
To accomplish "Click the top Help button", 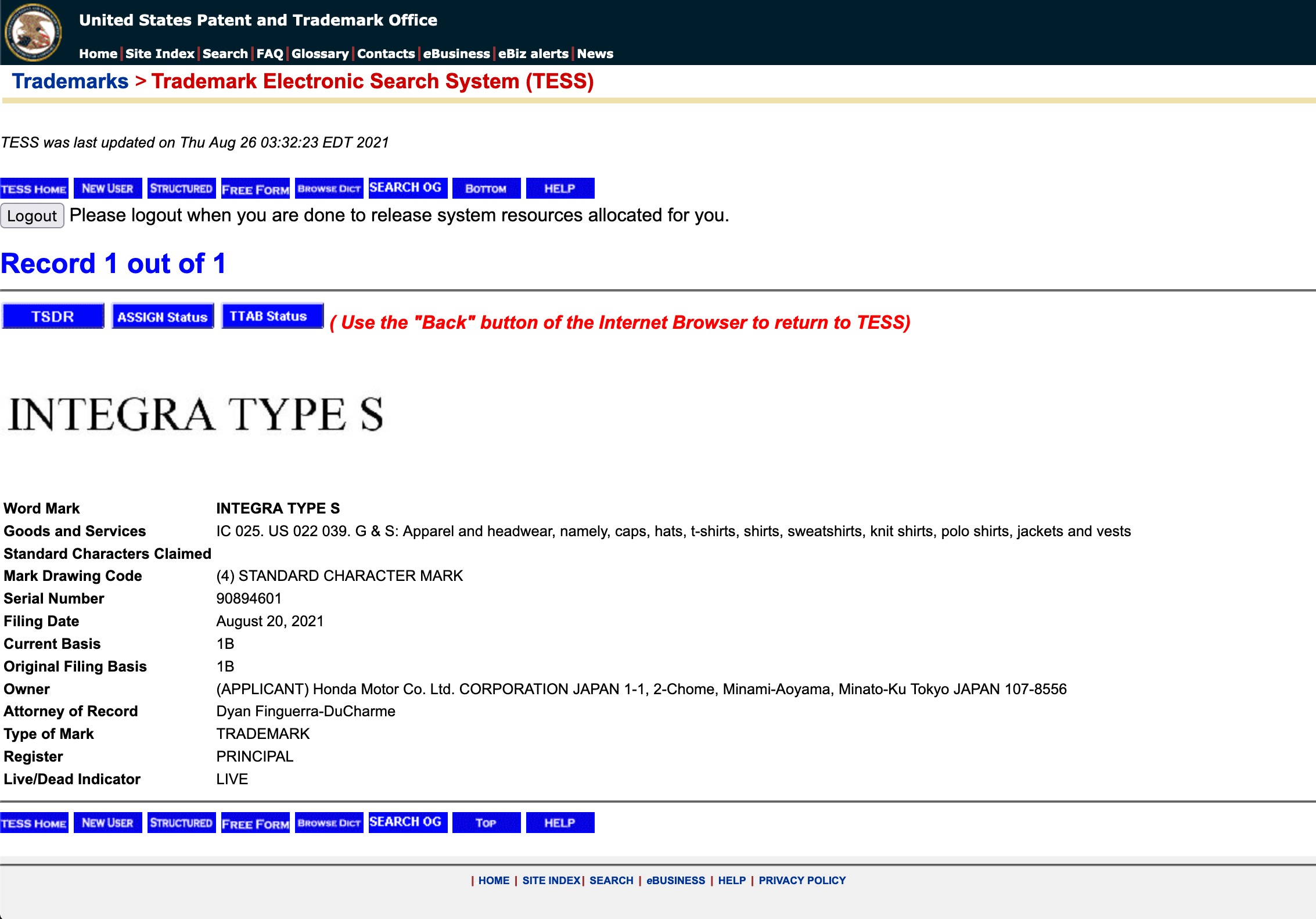I will tap(560, 188).
